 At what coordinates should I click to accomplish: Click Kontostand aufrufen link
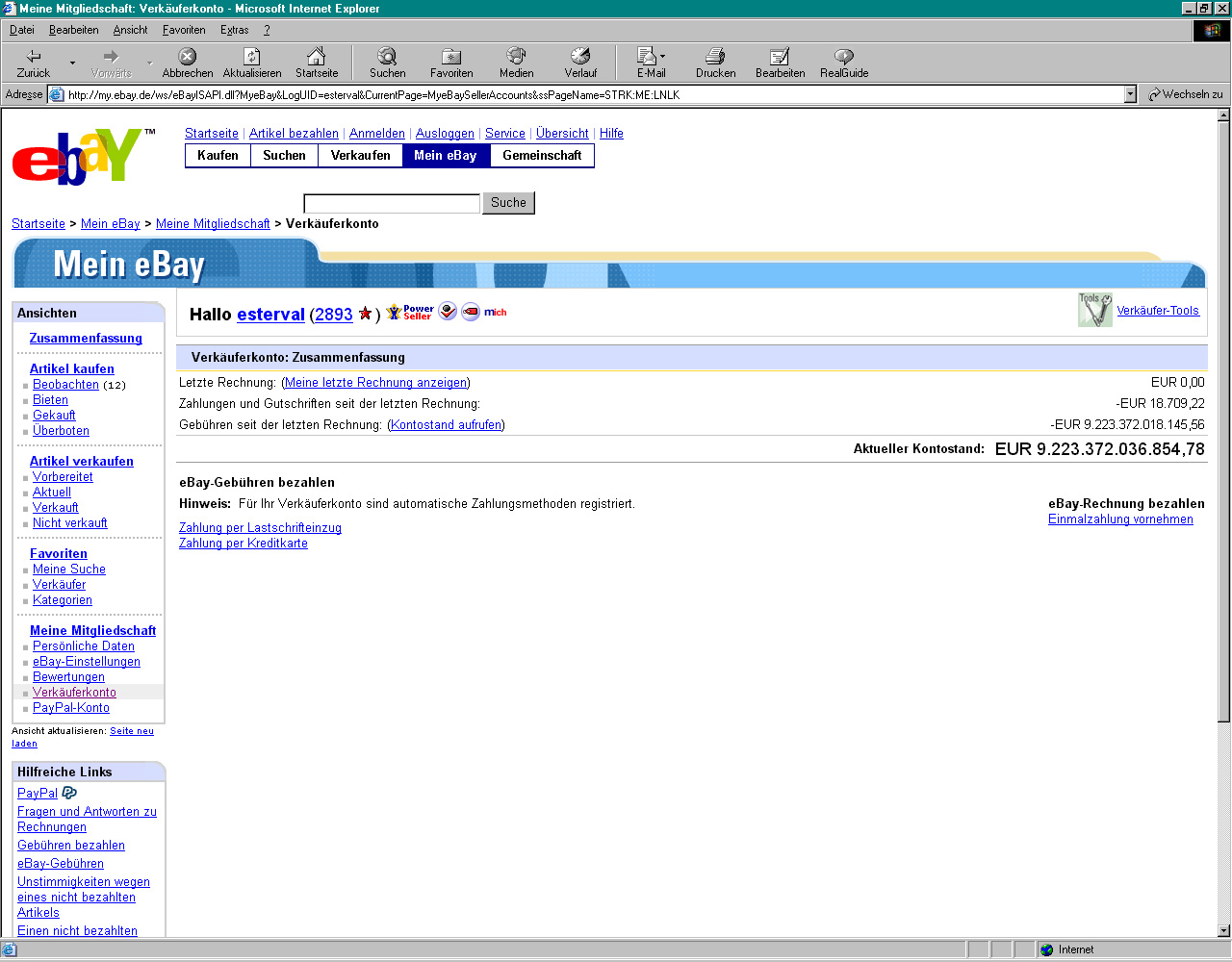[x=447, y=425]
